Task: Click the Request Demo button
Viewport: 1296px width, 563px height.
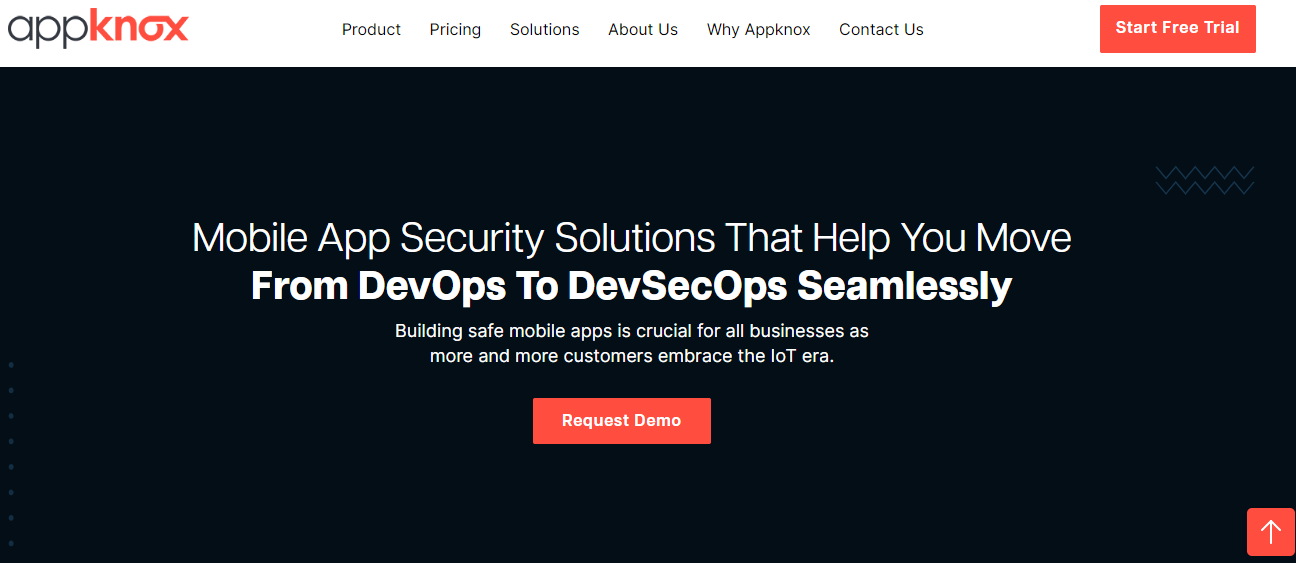Action: [x=621, y=421]
